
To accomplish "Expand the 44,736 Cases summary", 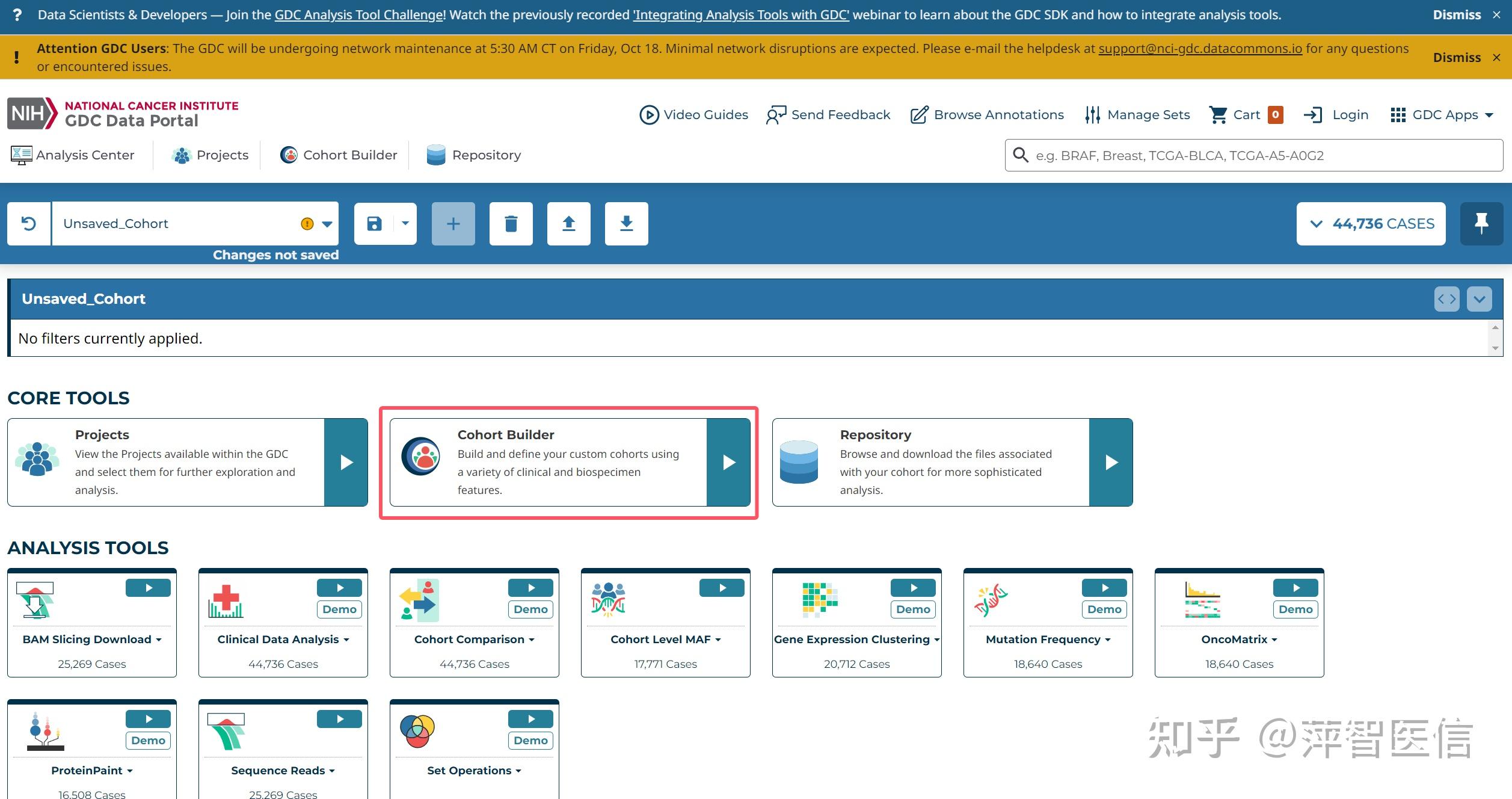I will 1371,224.
